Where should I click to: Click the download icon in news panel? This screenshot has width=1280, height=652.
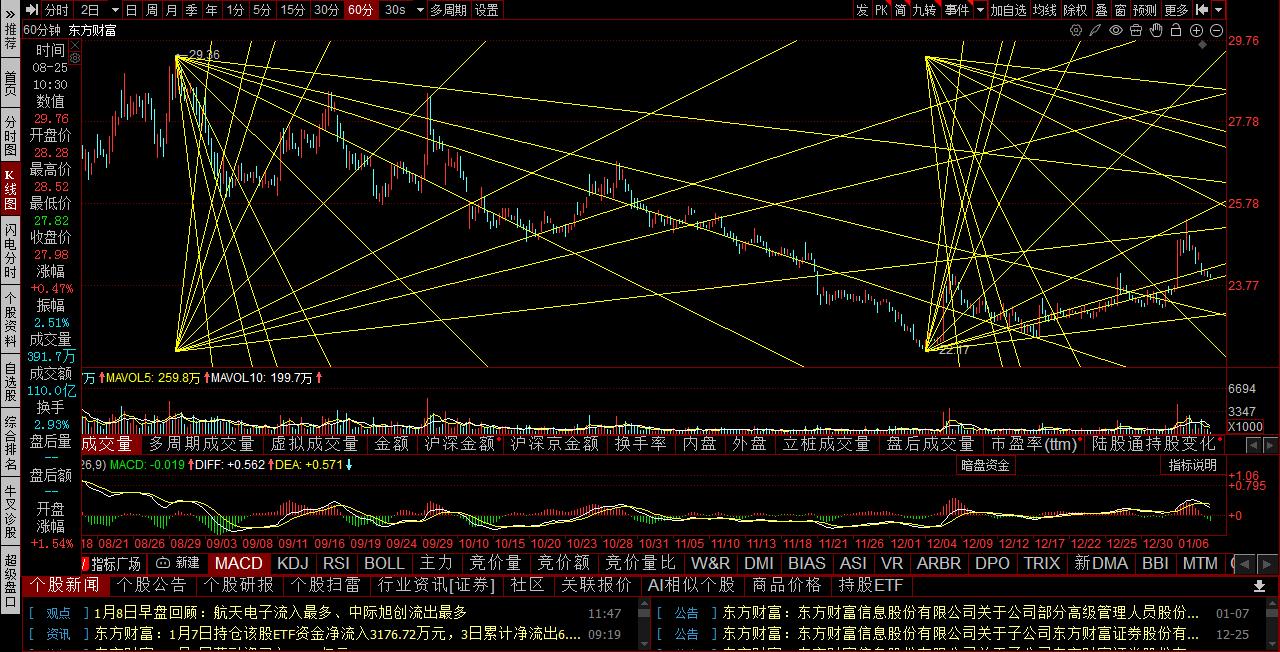[x=1258, y=585]
